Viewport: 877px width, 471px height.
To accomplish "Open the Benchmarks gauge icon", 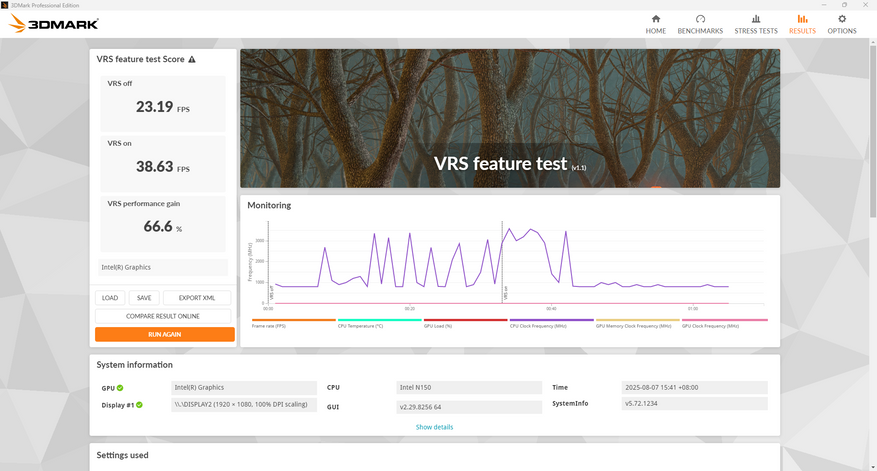I will click(x=700, y=19).
